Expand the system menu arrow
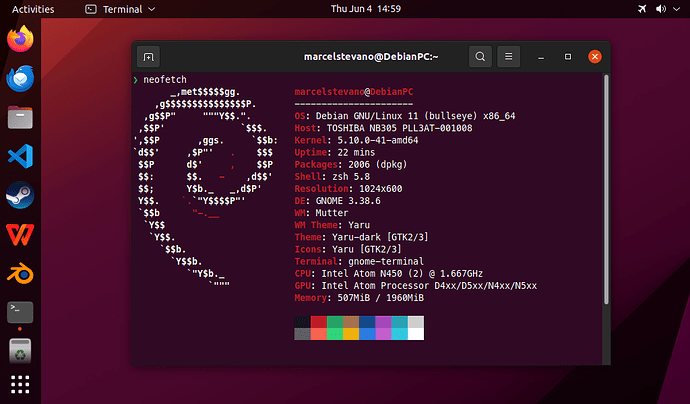 coord(676,9)
